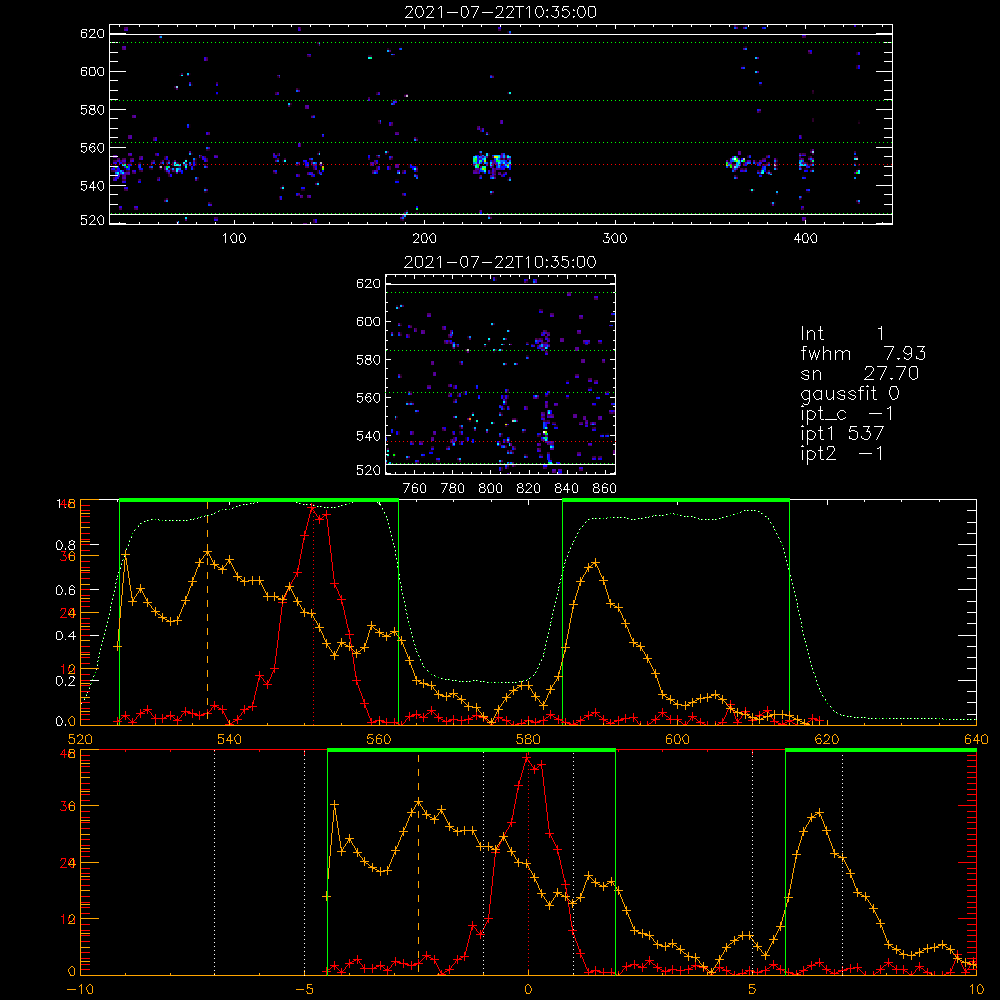Click x-axis label 780 under middle image

pos(453,489)
